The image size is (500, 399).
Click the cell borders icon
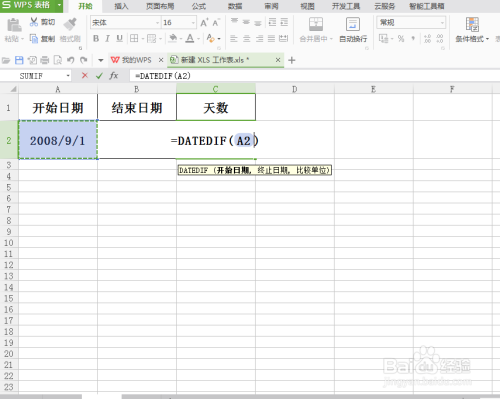134,38
